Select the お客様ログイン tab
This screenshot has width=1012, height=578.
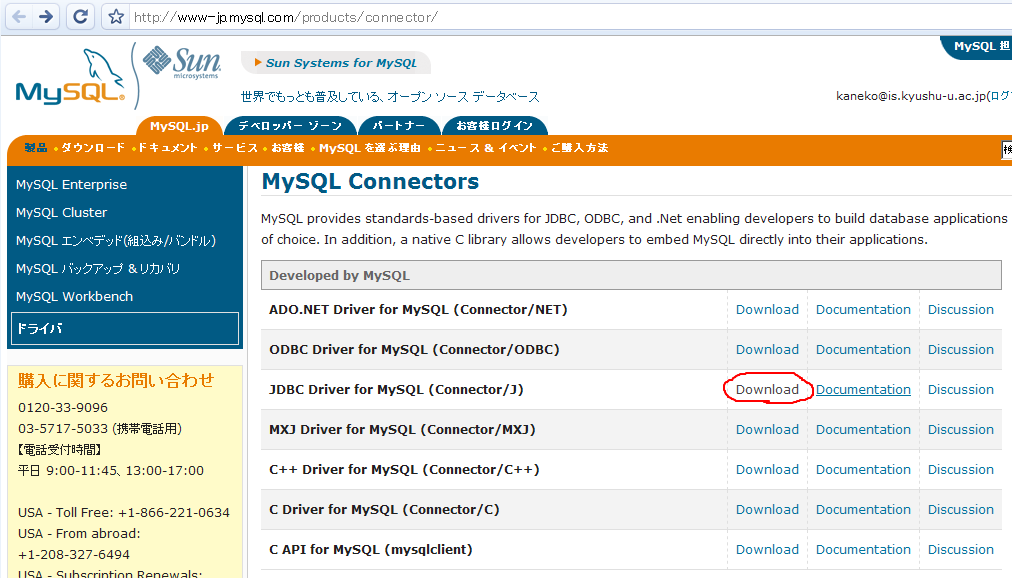coord(494,125)
